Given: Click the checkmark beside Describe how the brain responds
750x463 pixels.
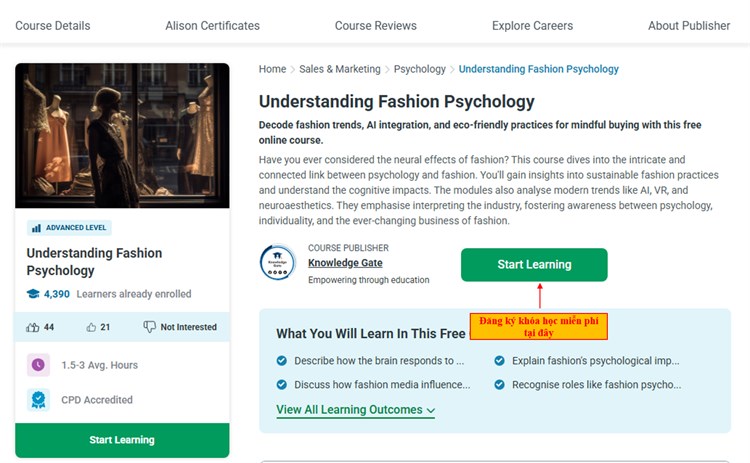Looking at the screenshot, I should [x=282, y=361].
